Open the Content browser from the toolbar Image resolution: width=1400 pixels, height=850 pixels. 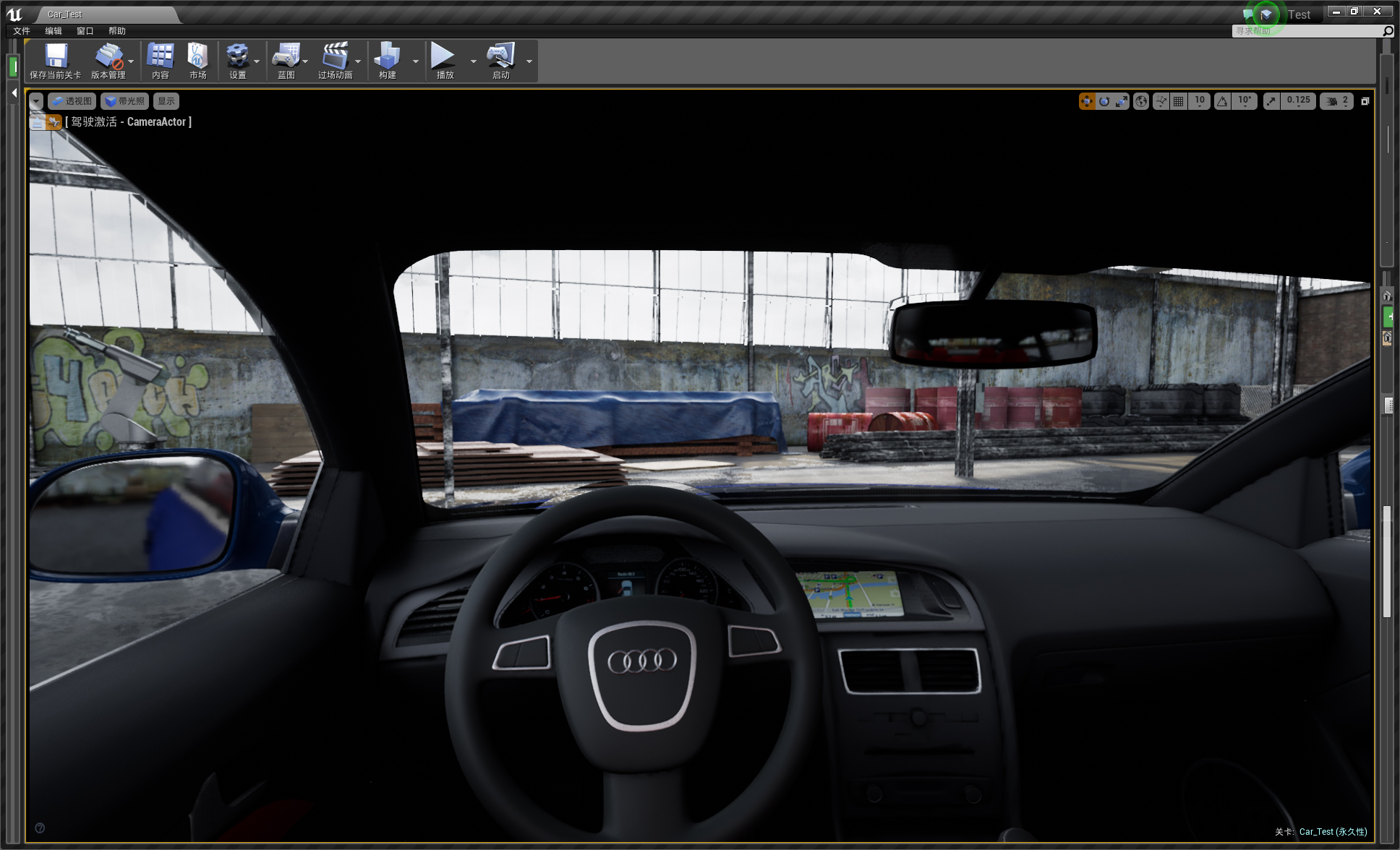tap(161, 61)
